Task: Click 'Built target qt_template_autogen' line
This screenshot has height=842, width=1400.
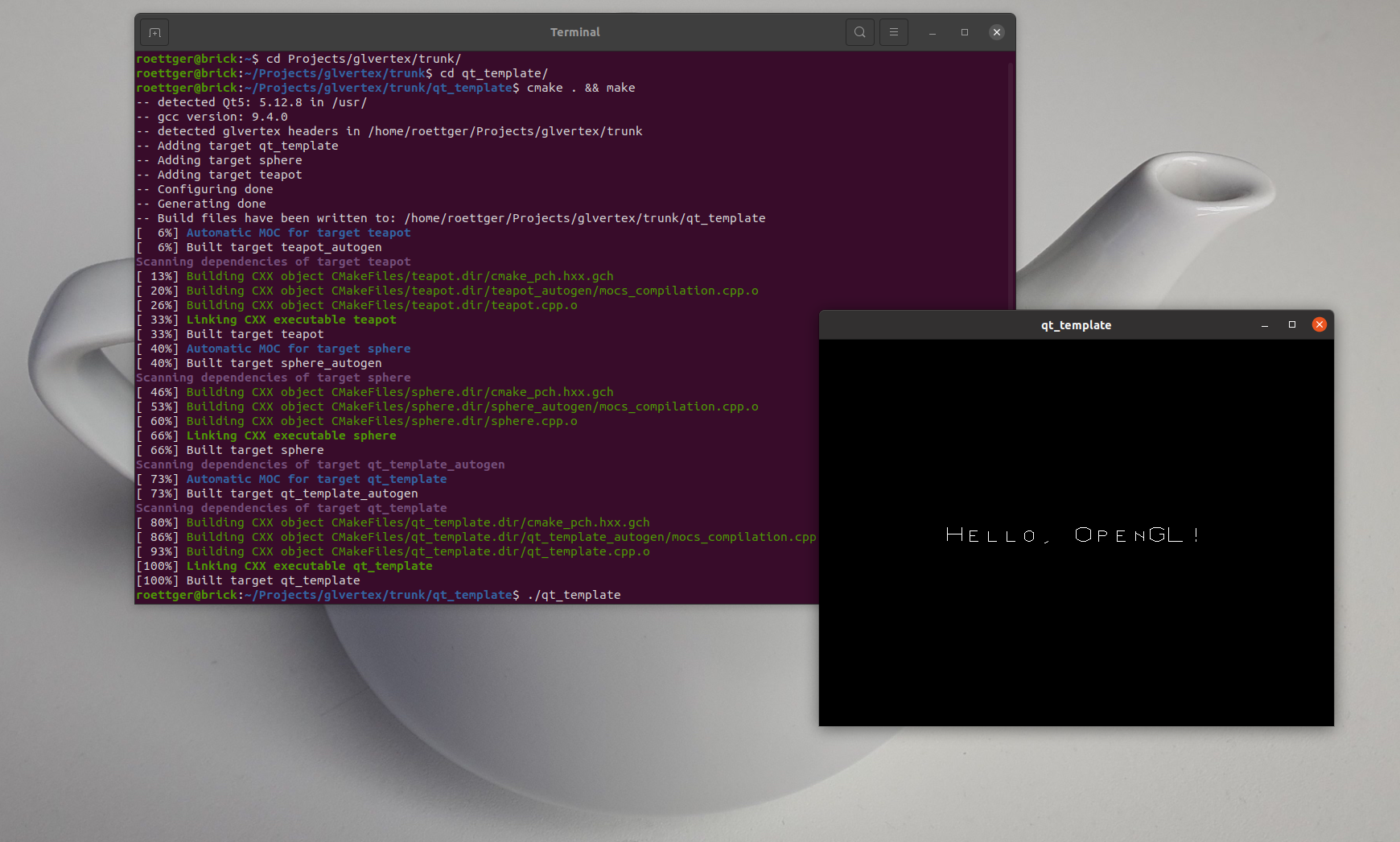Action: pyautogui.click(x=277, y=493)
